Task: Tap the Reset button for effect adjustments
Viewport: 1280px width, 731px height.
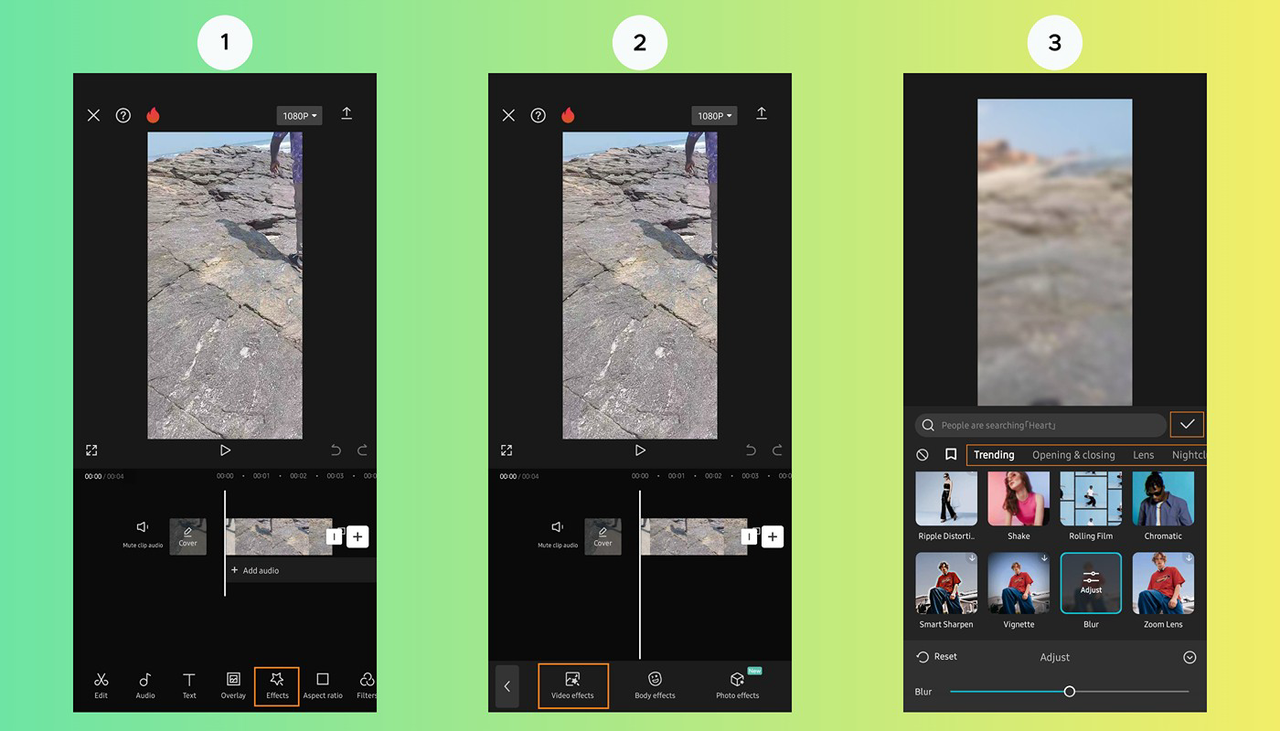Action: click(937, 657)
